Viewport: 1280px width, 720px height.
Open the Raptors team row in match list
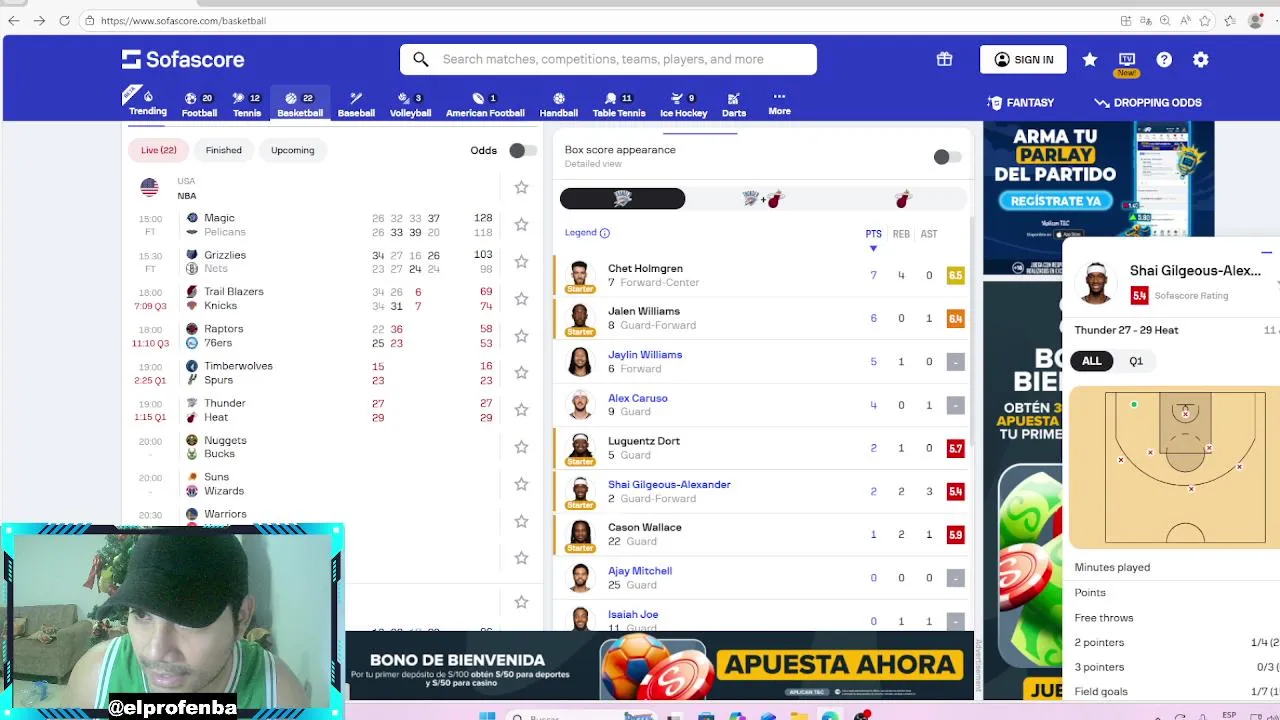[223, 329]
